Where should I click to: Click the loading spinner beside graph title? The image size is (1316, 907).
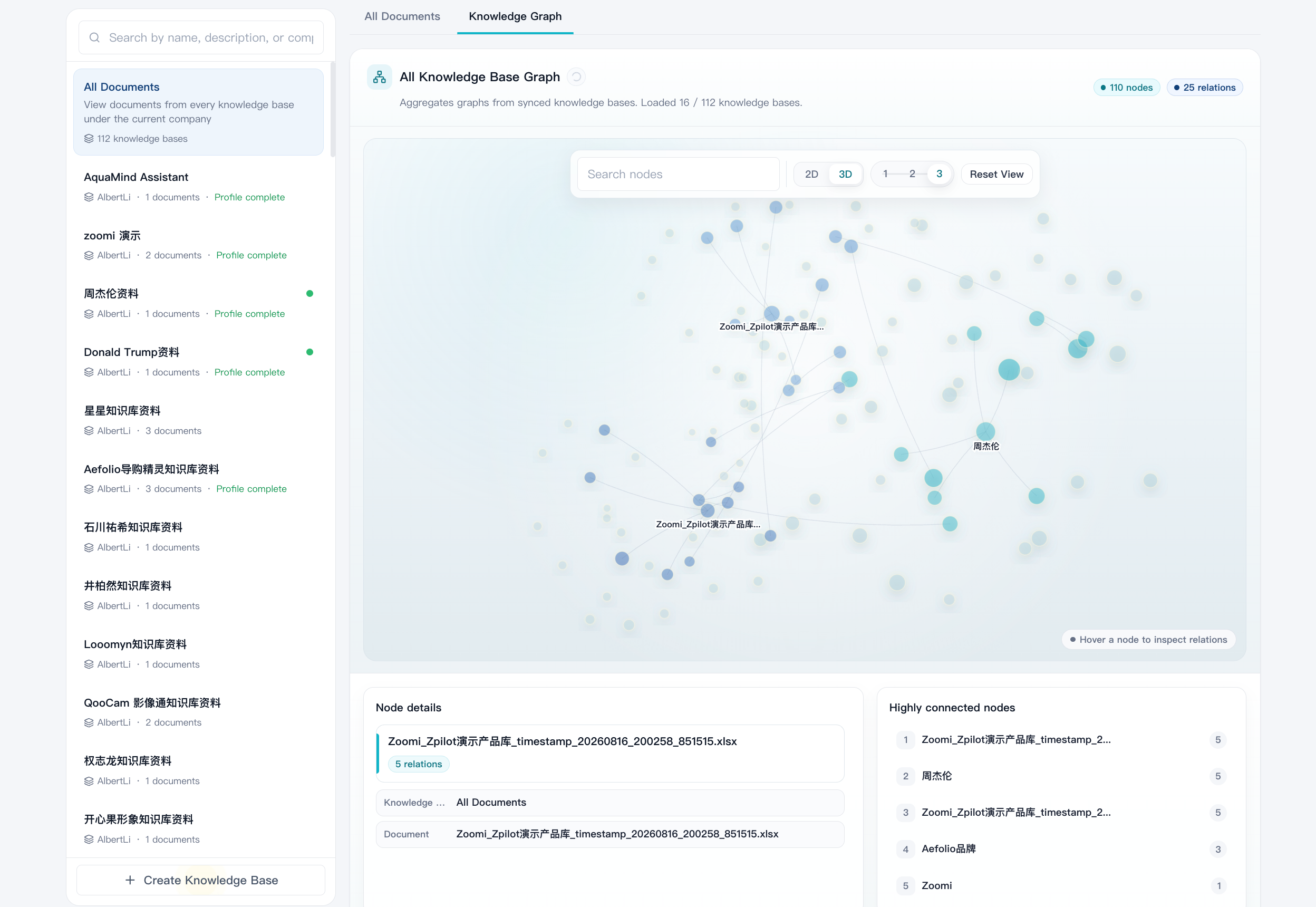(x=576, y=76)
